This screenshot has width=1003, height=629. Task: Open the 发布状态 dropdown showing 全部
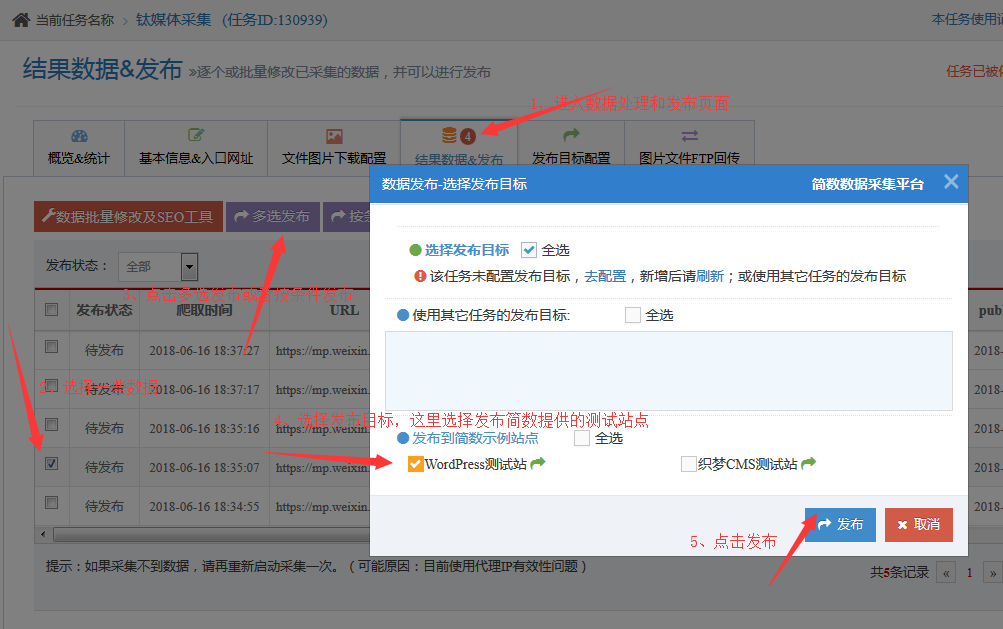[158, 267]
